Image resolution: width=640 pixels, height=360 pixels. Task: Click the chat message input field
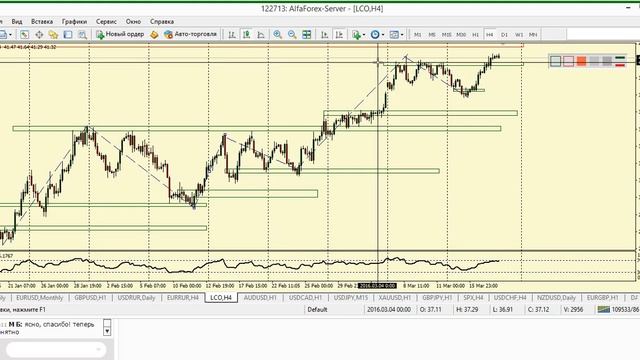[x=56, y=350]
